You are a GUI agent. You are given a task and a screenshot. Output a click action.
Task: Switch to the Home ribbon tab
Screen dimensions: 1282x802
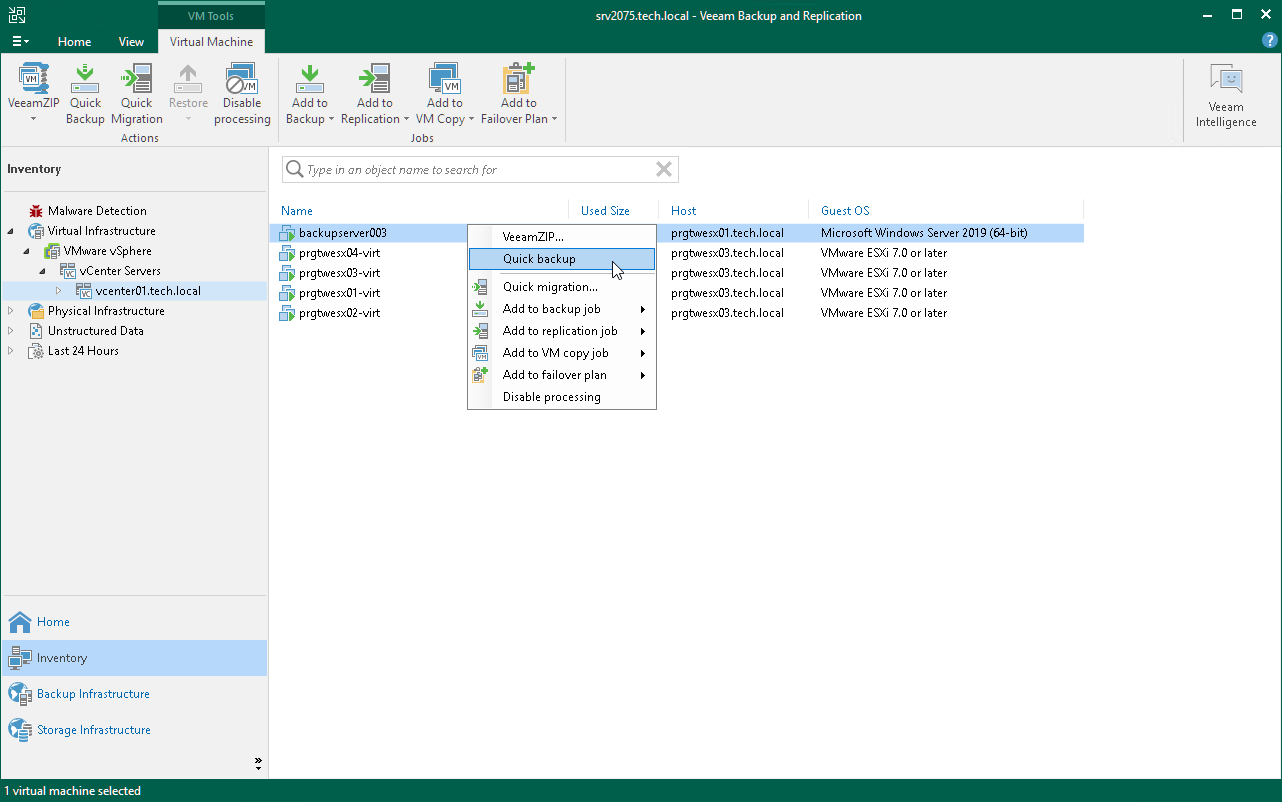[x=74, y=41]
